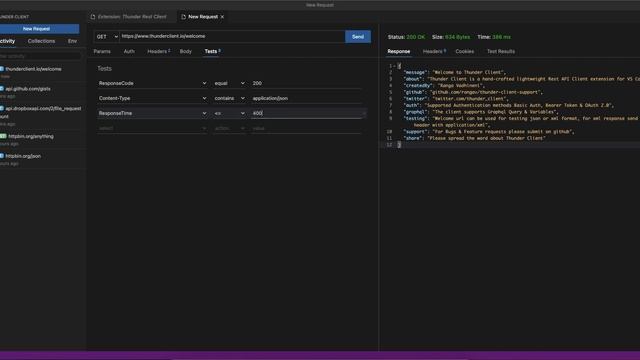Edit the request URL field
This screenshot has width=640, height=360.
(232, 36)
